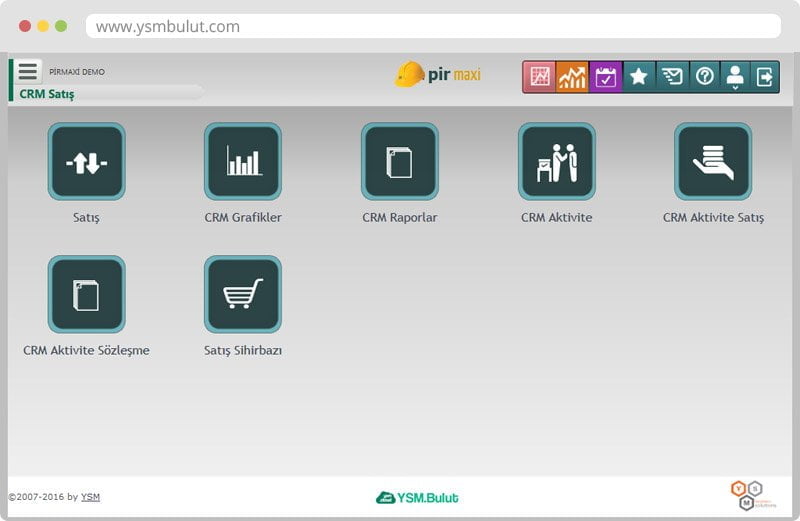800x521 pixels.
Task: Open CRM Grafikler bar chart icon
Action: pos(243,162)
